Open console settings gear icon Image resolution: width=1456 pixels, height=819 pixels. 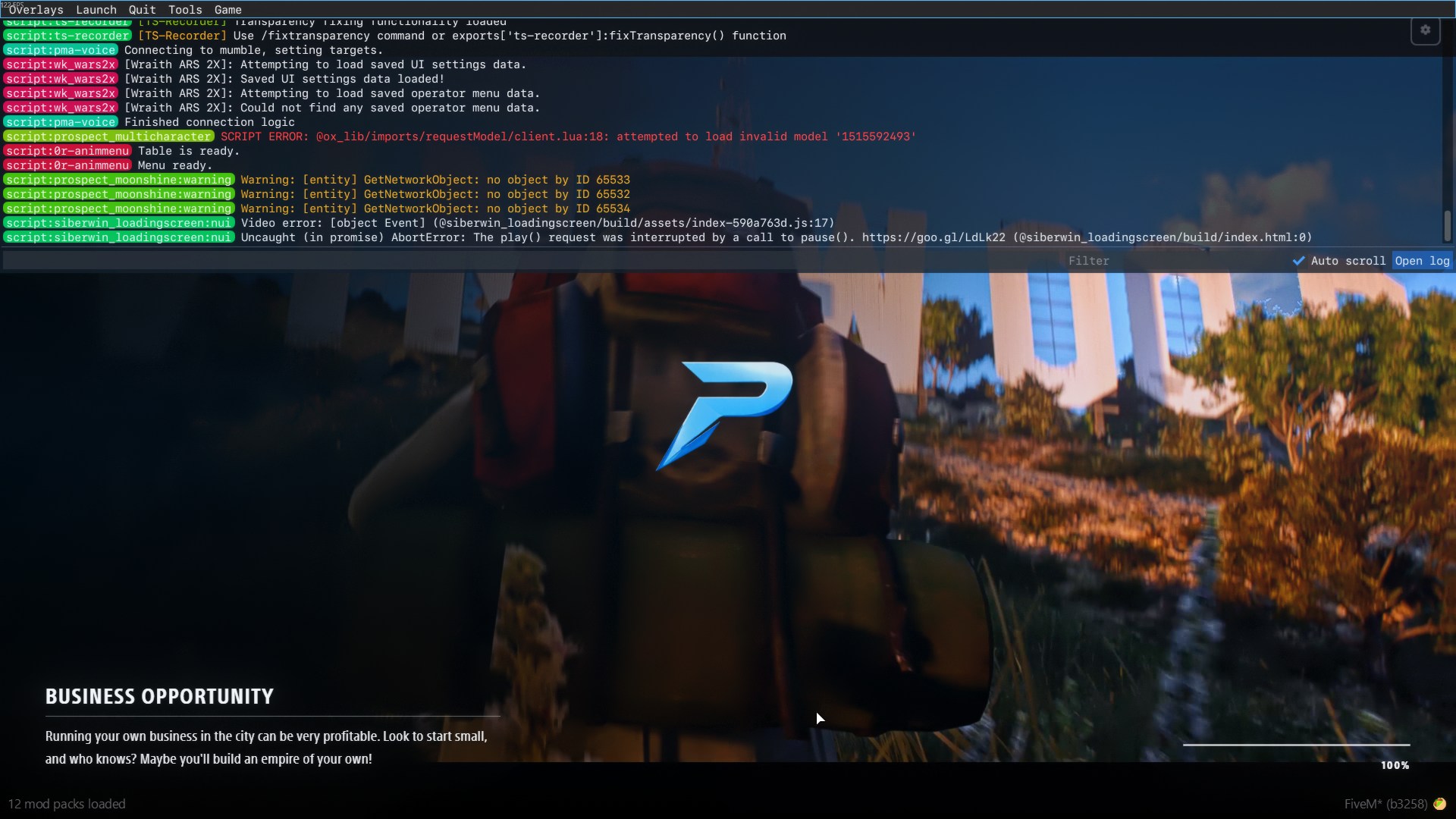[x=1425, y=30]
